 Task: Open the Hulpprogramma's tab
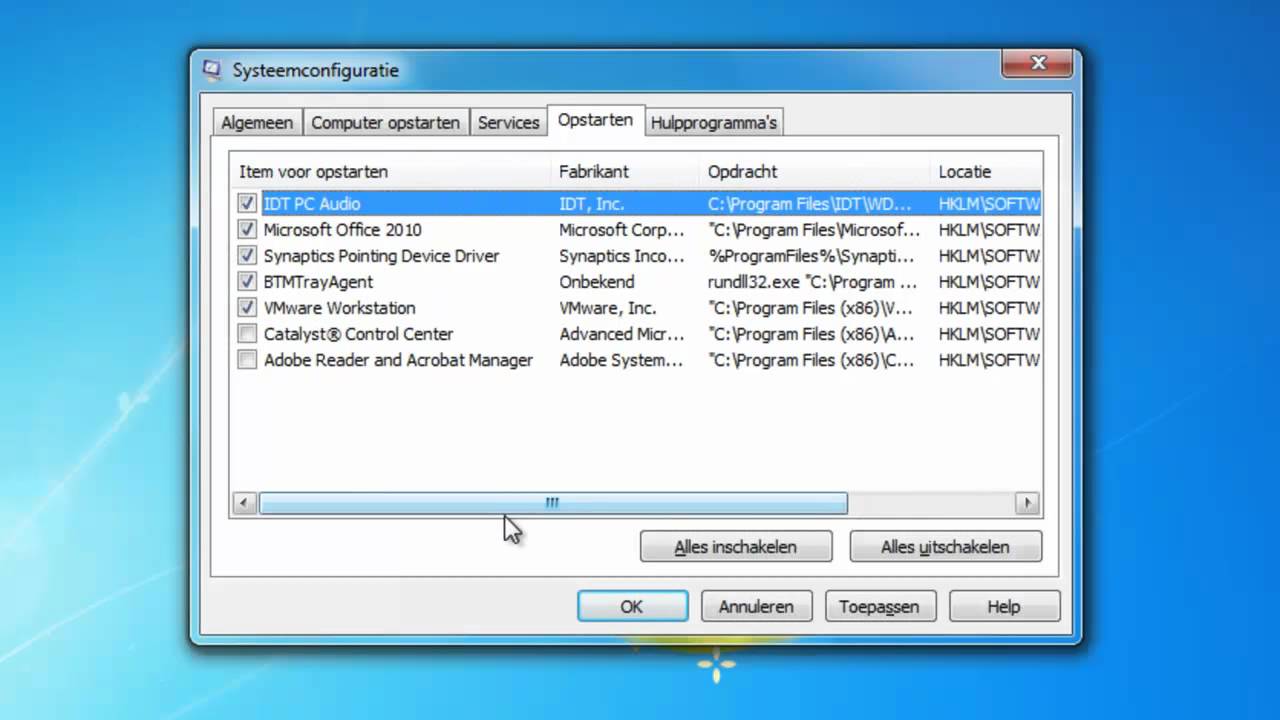pos(714,123)
